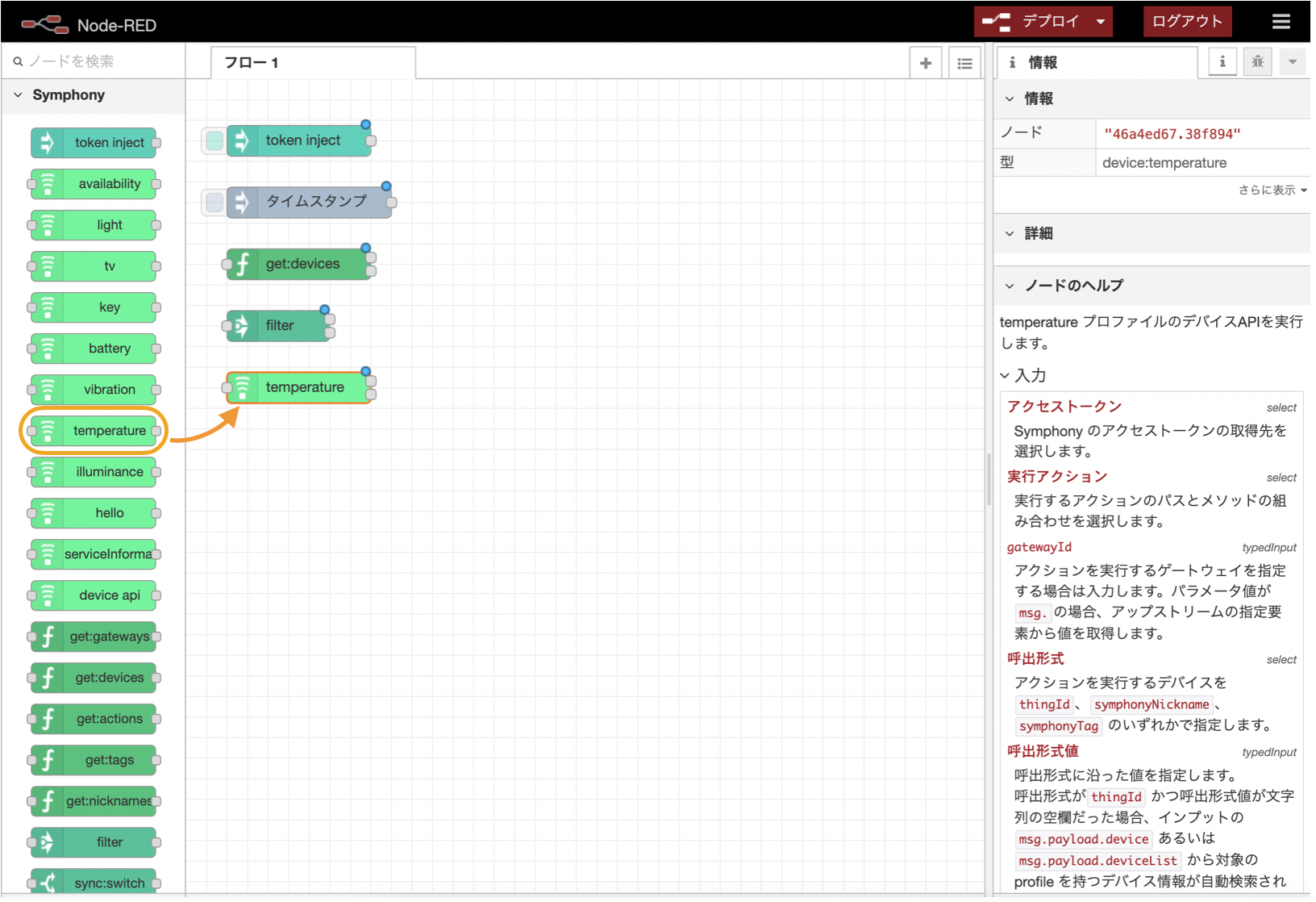Trigger タイムスタンプ node's inject button
The height and width of the screenshot is (902, 1316).
point(214,203)
